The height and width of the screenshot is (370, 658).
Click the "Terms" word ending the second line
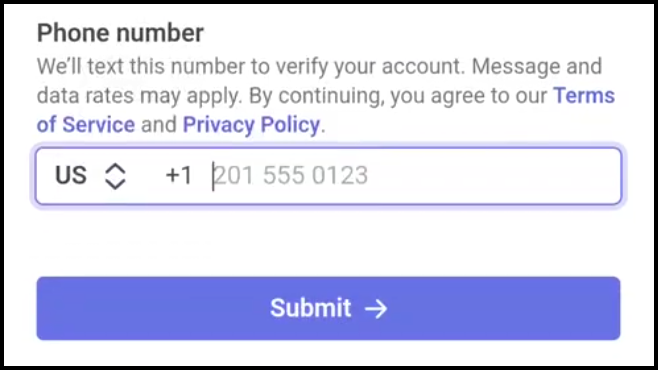coord(584,96)
